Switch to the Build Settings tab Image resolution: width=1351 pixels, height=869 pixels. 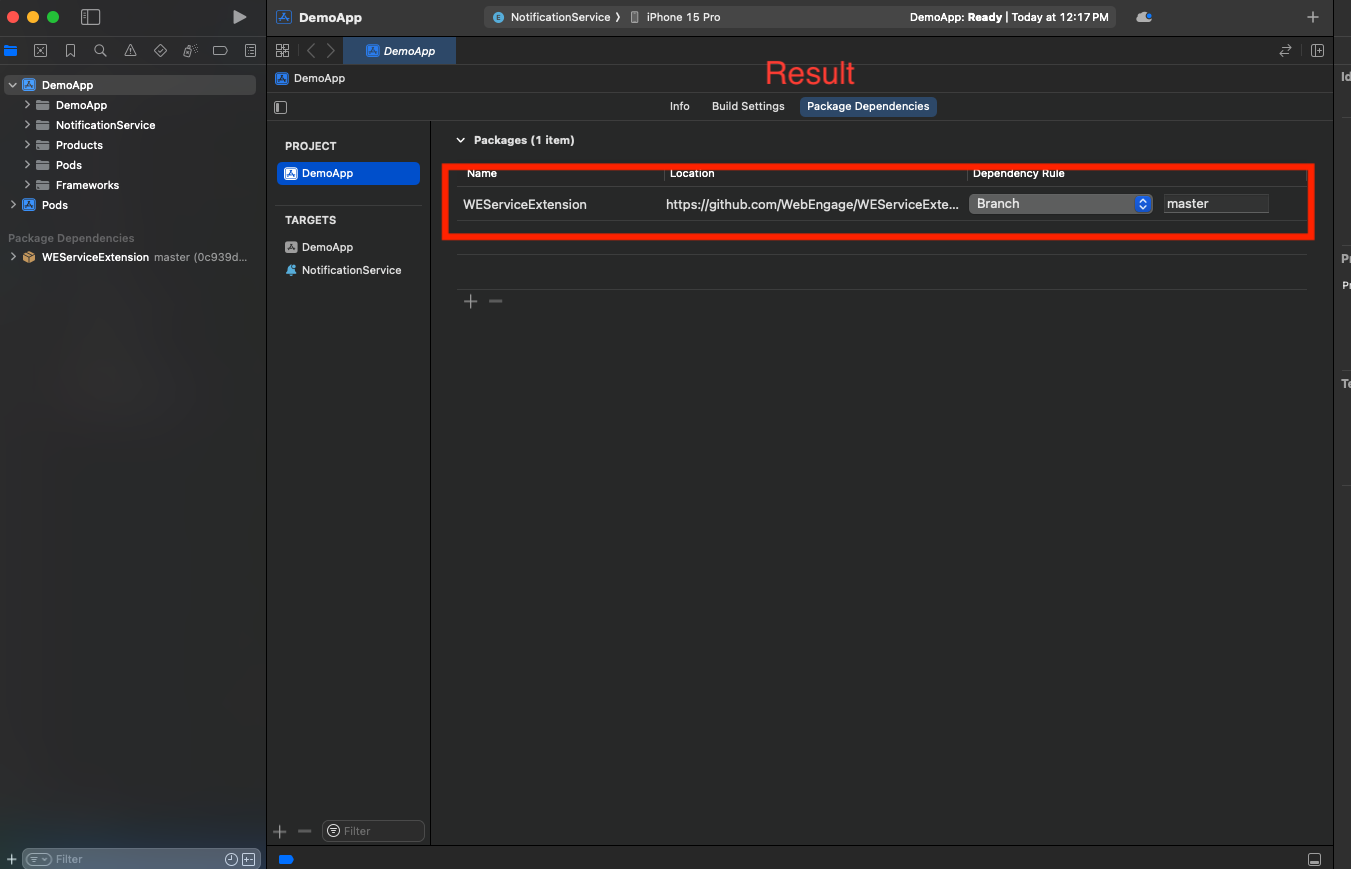748,106
